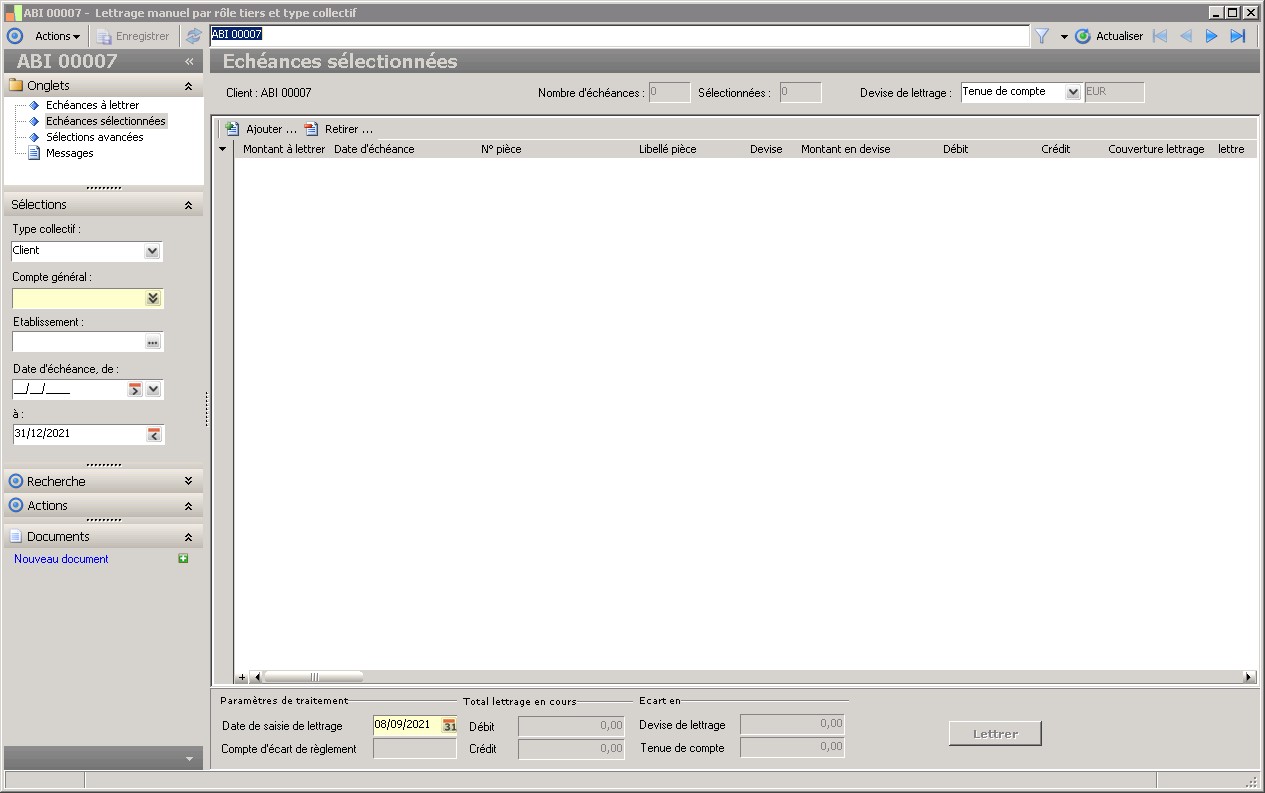Open the Date de saisie calendar picker
Image resolution: width=1265 pixels, height=793 pixels.
tap(449, 725)
